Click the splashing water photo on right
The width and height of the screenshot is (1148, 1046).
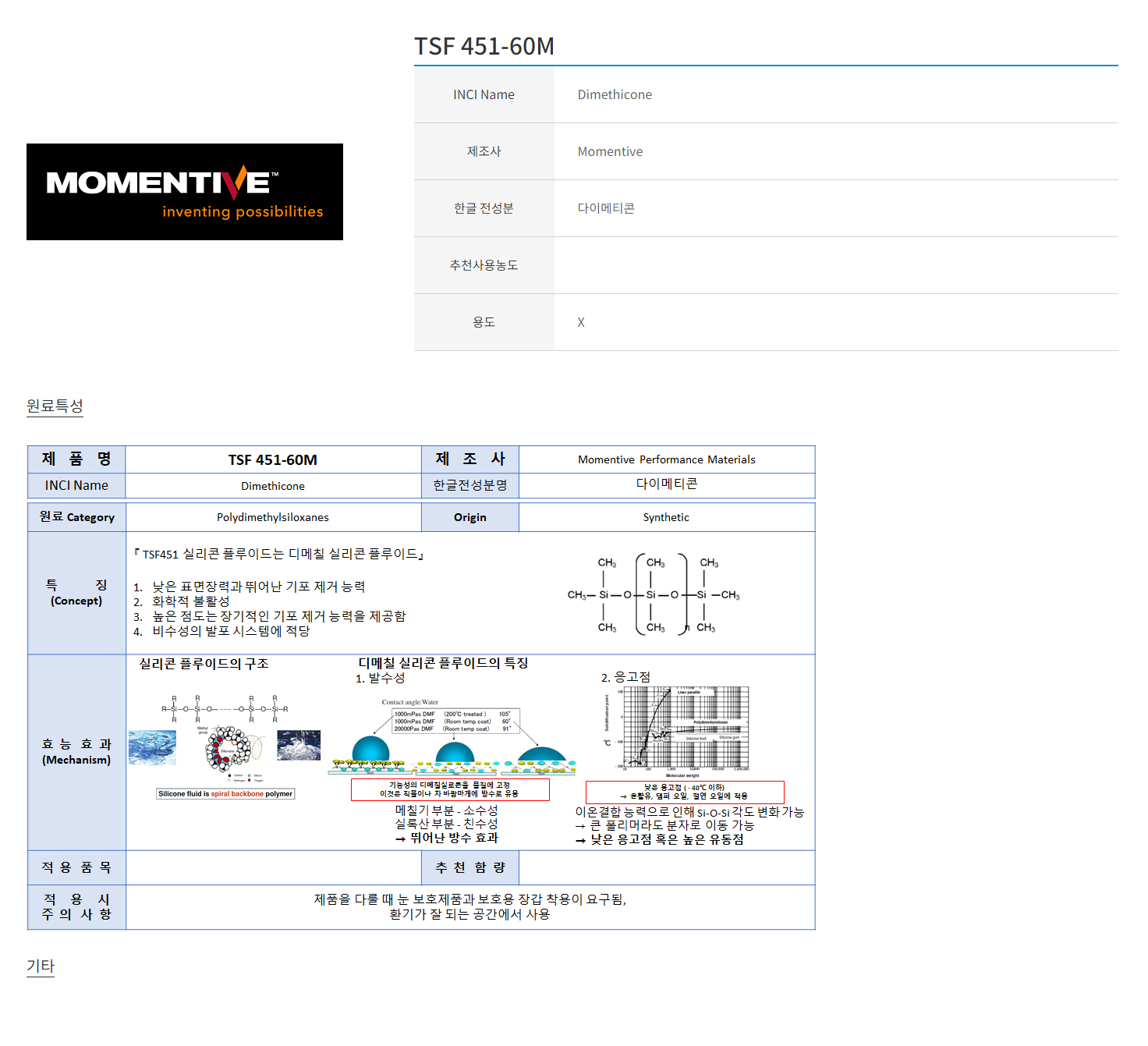(x=299, y=745)
